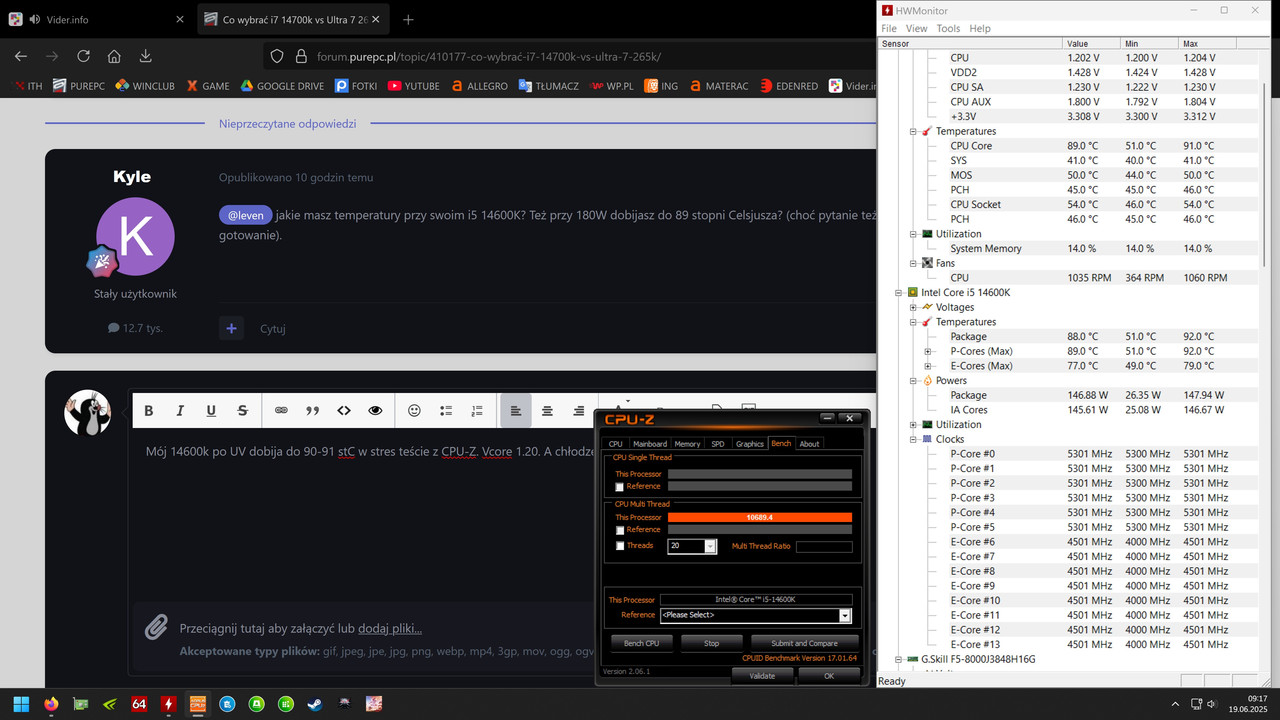Click the plus multiquote button on Kyle's post

click(x=231, y=328)
